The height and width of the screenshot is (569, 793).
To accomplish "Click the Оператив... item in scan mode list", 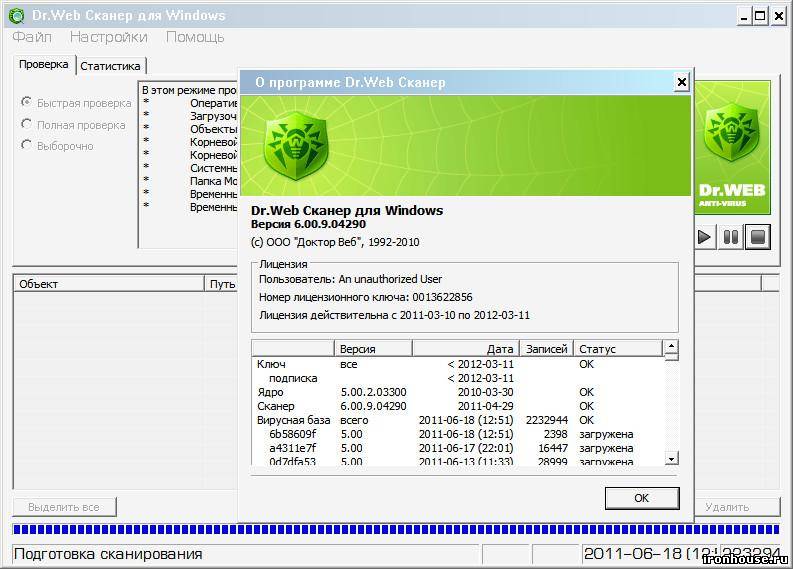I will [x=213, y=103].
